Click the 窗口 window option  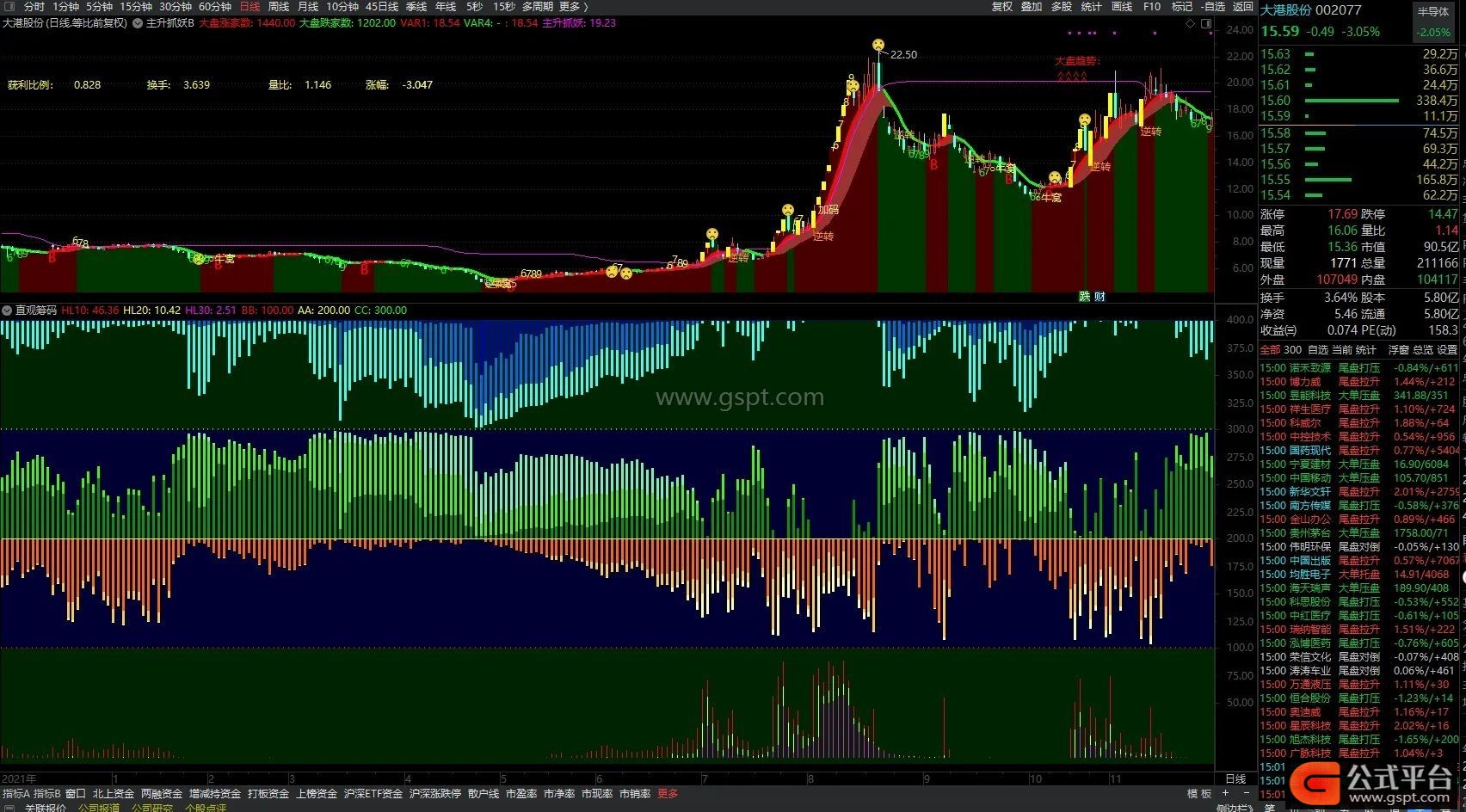(76, 794)
